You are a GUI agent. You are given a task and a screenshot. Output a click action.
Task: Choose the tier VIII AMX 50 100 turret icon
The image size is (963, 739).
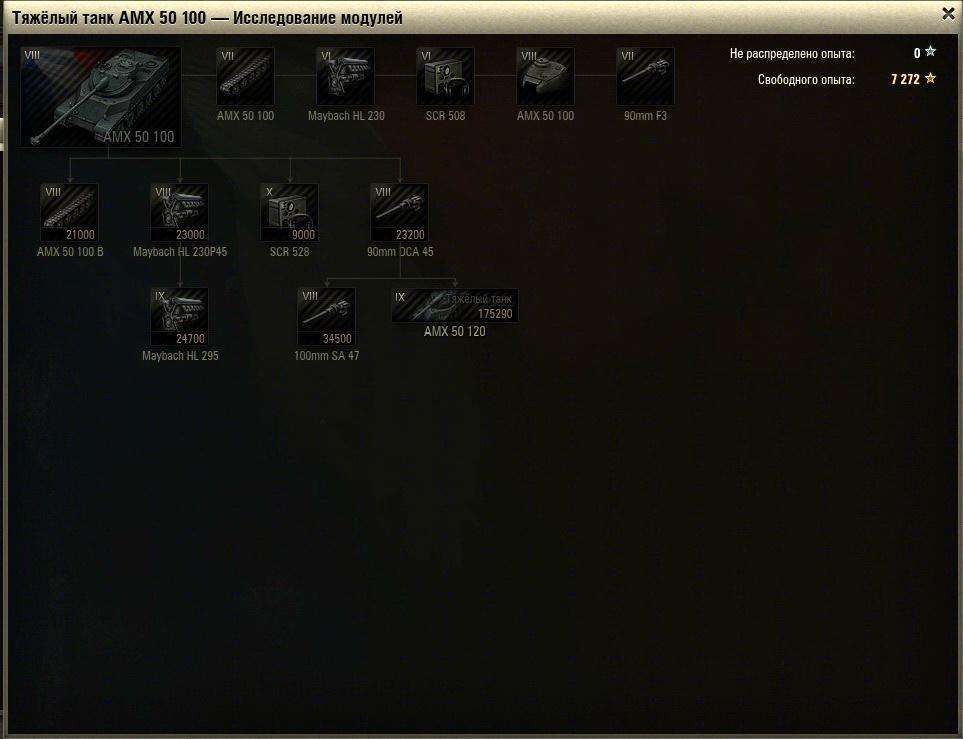coord(545,76)
